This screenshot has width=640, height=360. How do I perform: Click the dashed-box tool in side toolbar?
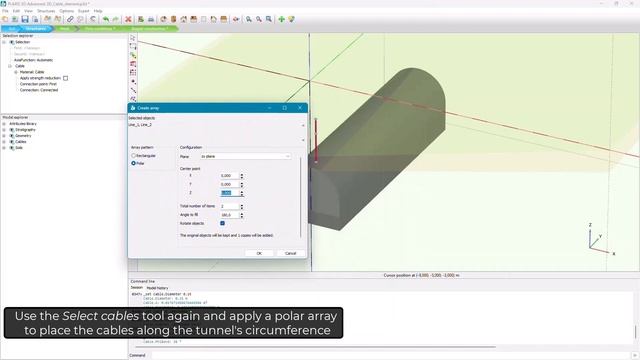click(133, 73)
